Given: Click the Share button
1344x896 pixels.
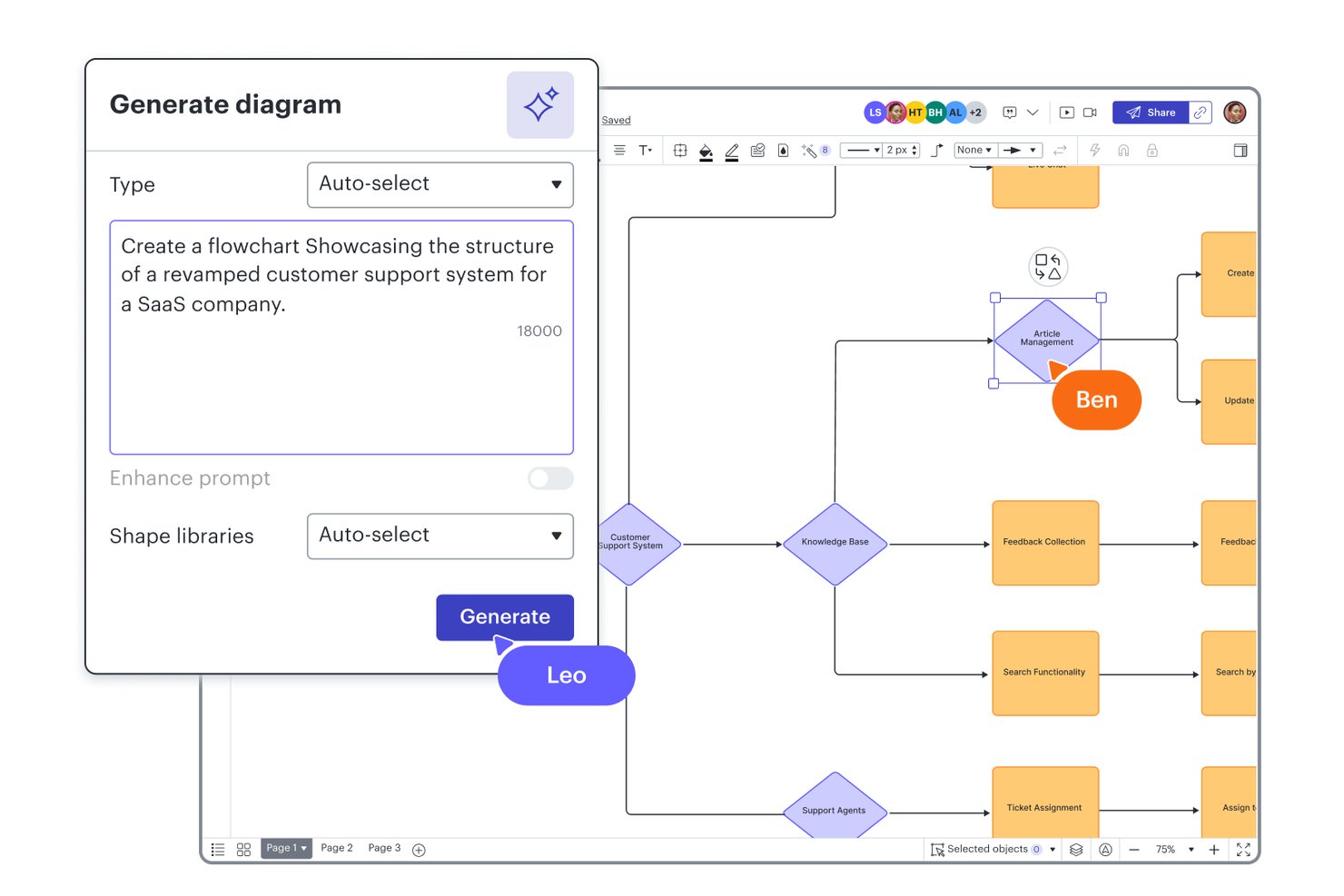Looking at the screenshot, I should pyautogui.click(x=1151, y=113).
